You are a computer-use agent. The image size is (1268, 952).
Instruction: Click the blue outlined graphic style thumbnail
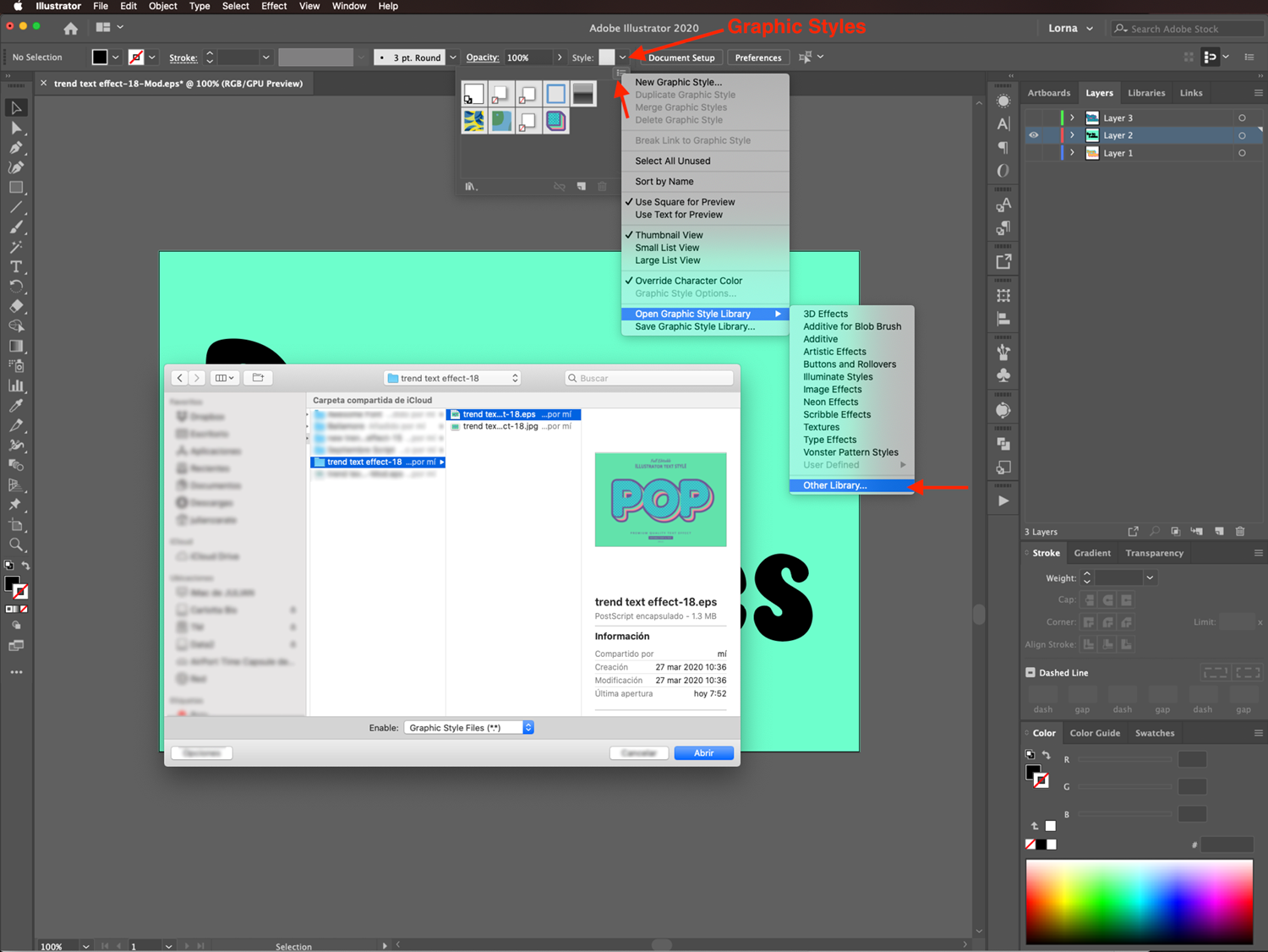(x=555, y=94)
